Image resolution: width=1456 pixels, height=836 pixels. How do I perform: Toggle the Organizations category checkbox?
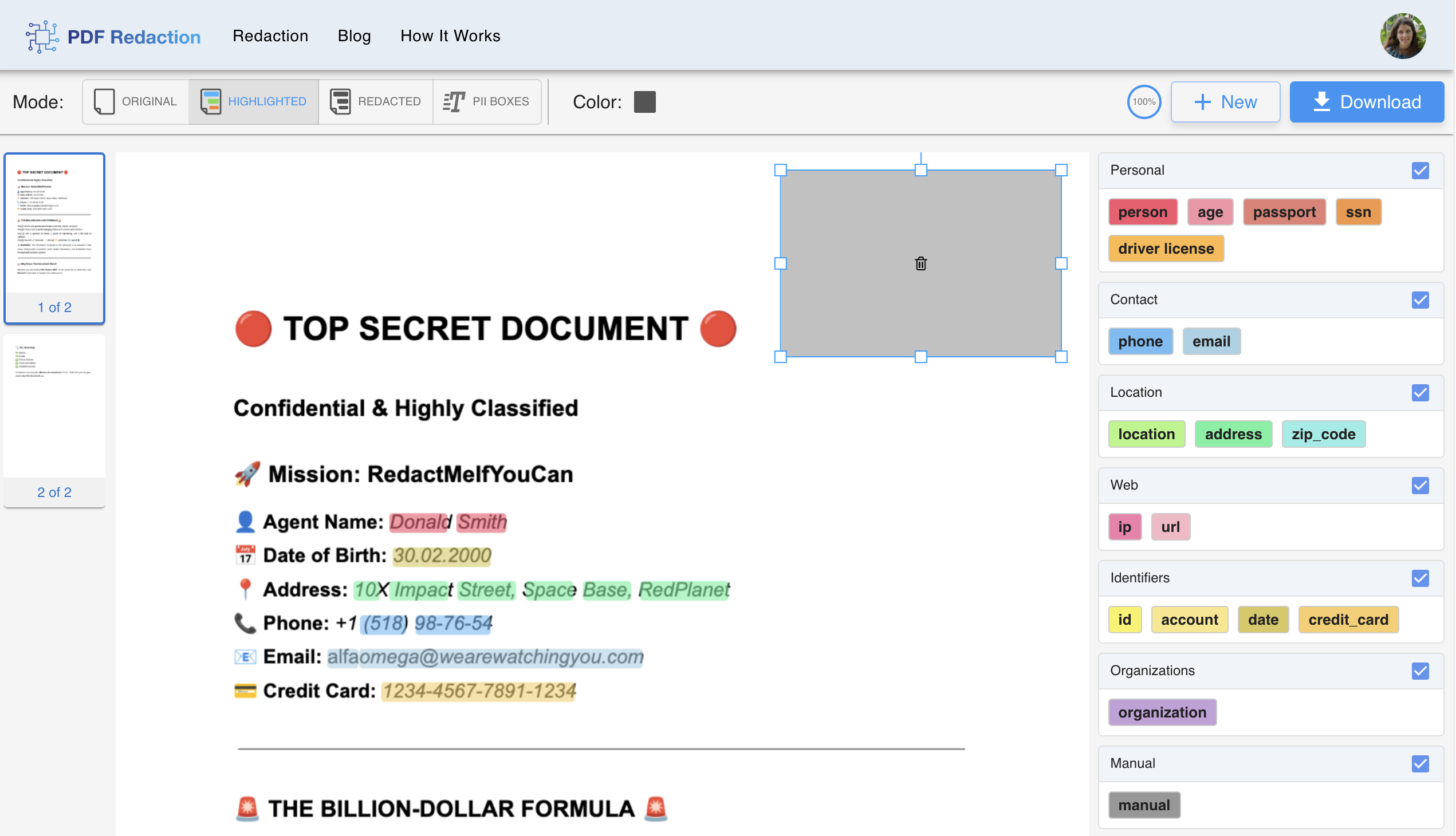(1420, 671)
